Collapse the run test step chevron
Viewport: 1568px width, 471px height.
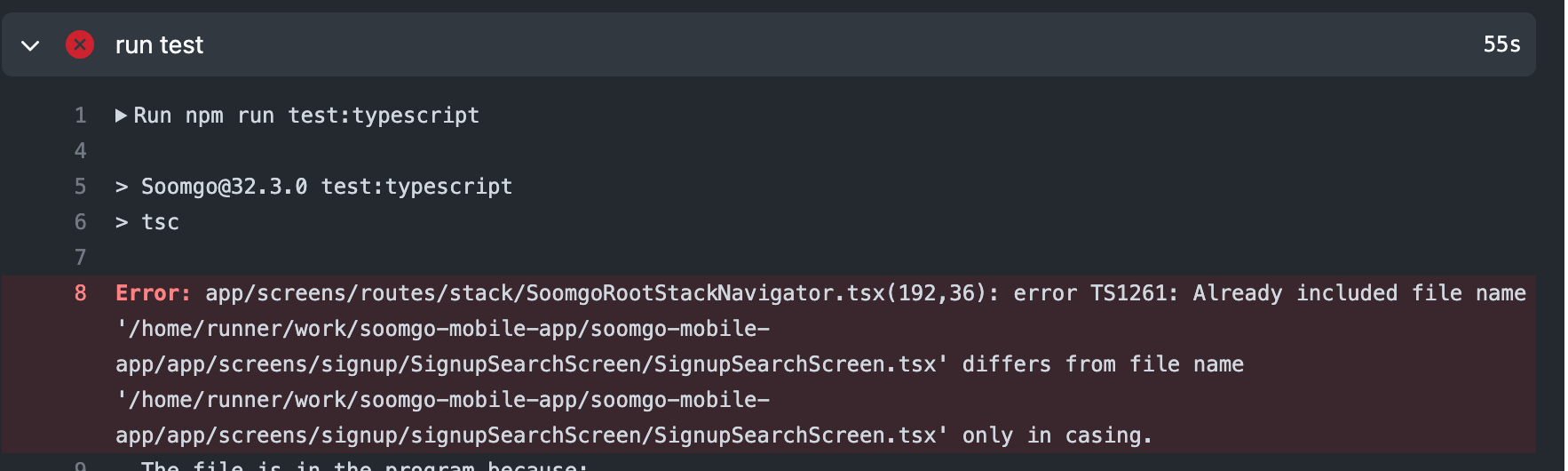coord(30,45)
